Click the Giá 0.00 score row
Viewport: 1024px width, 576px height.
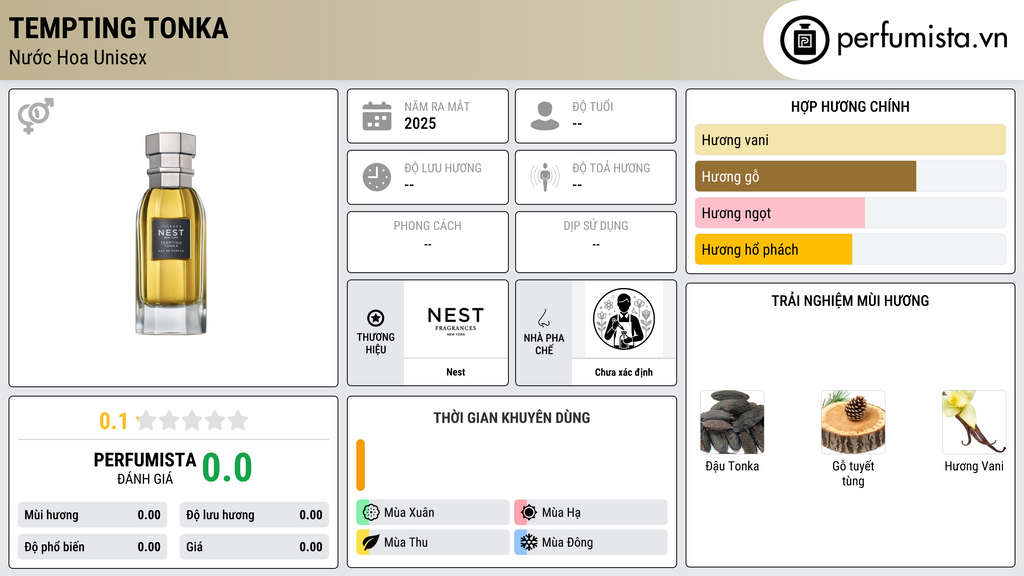254,547
